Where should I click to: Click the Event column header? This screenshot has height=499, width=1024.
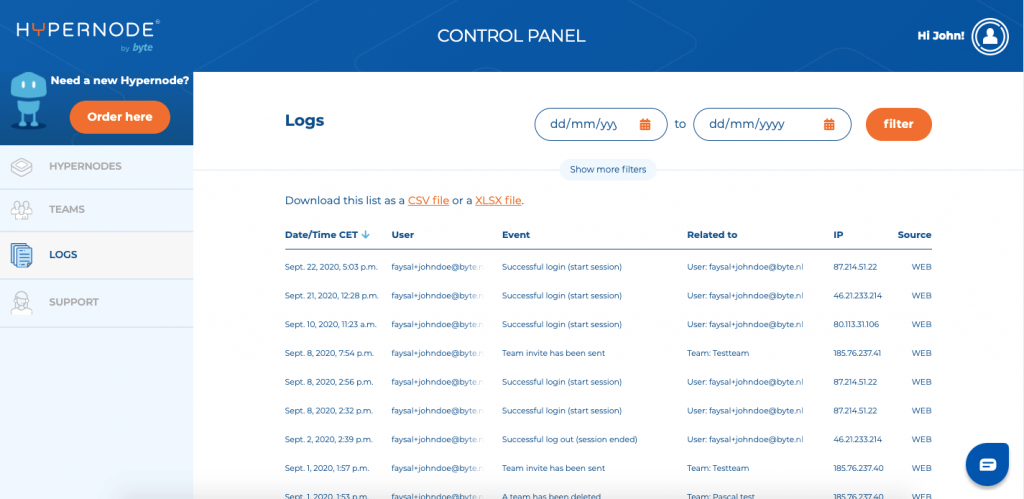coord(516,235)
